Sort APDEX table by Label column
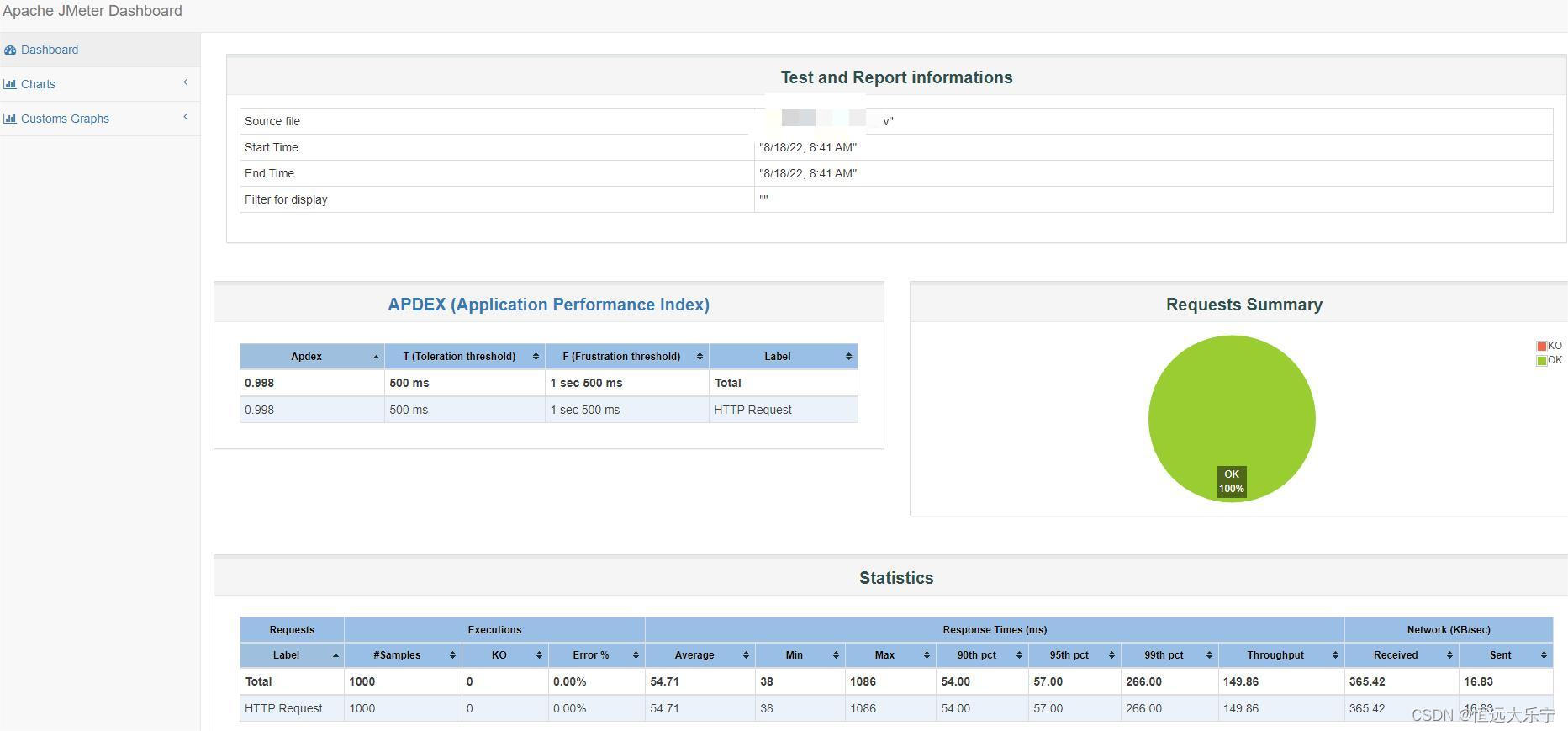The width and height of the screenshot is (1568, 731). coord(783,357)
